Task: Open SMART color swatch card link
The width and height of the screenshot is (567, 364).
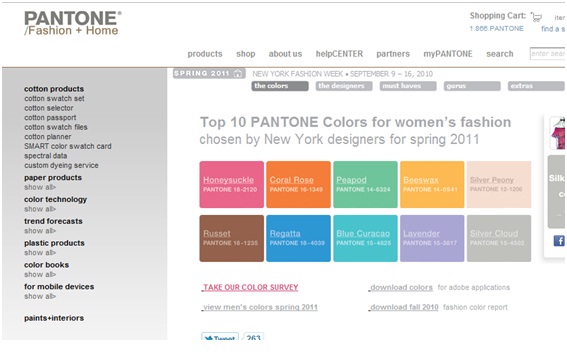Action: pos(68,146)
